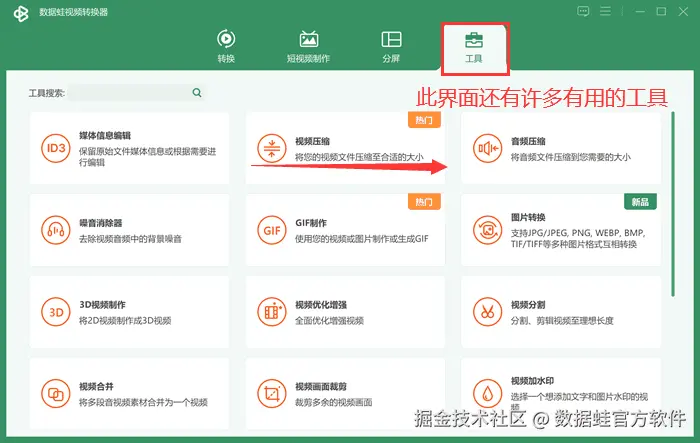The width and height of the screenshot is (700, 443).
Task: Click description 将多段音视频素材合并为一个视频
Action: (x=143, y=402)
